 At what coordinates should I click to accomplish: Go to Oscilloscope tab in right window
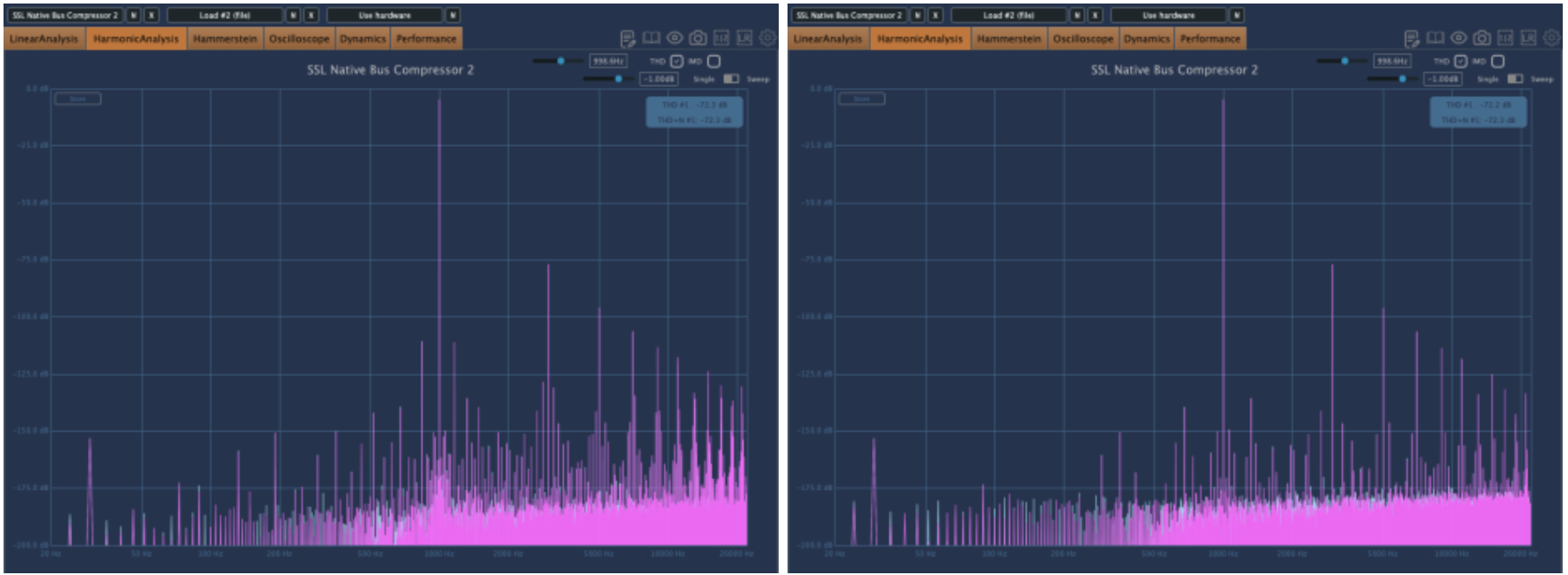[1083, 39]
